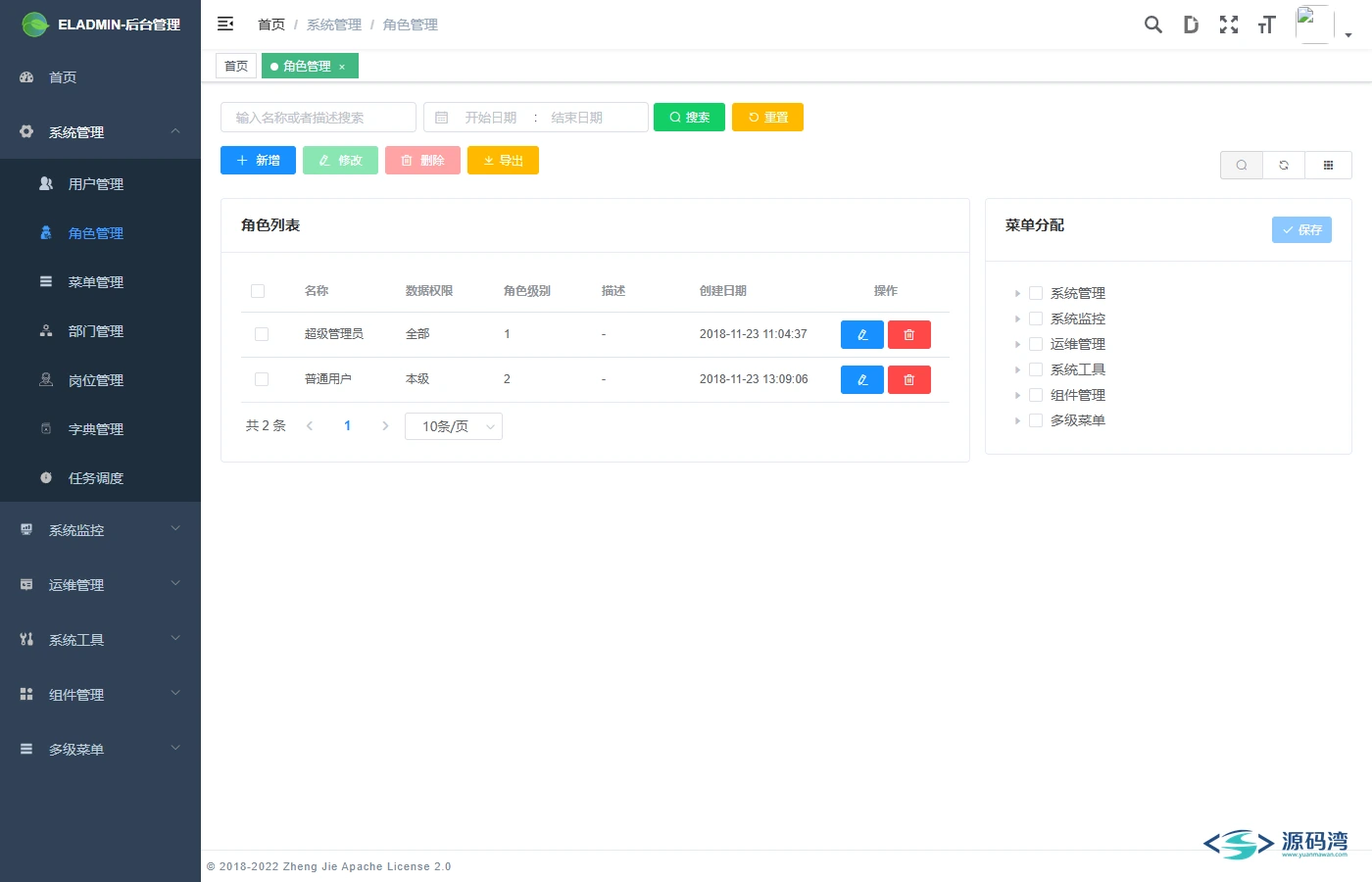Expand the 系统工具 tree node arrow
Screen dimensions: 1372x882
point(1017,369)
